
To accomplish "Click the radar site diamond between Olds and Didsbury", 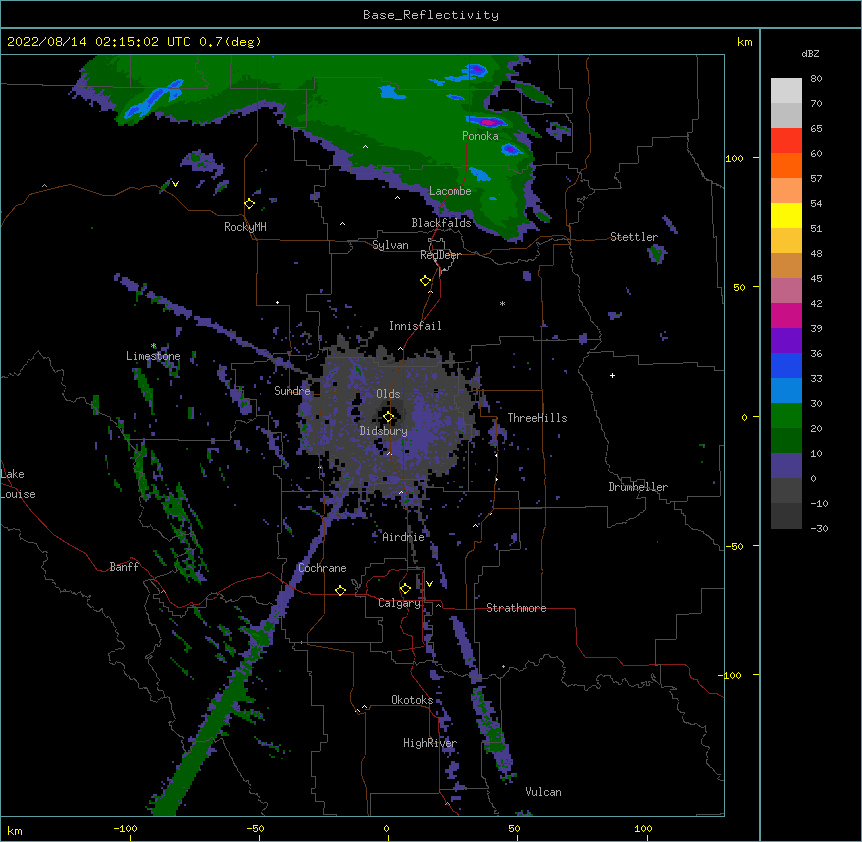I will pyautogui.click(x=388, y=417).
